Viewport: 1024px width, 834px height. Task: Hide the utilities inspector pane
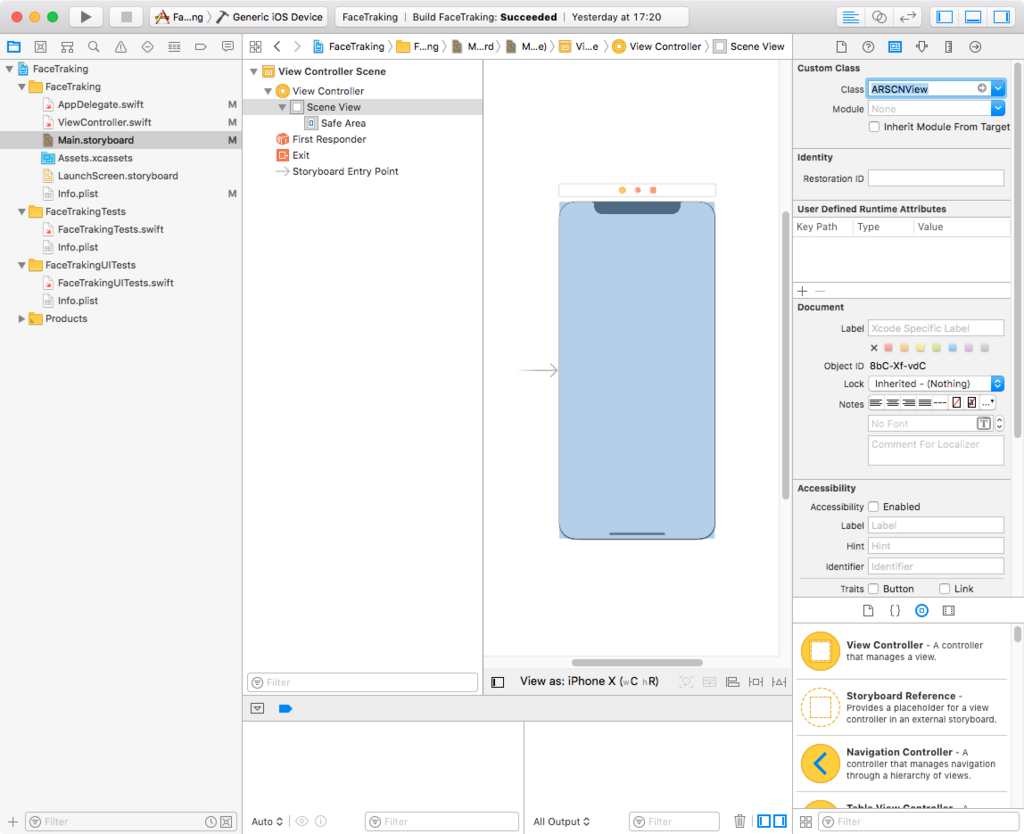1001,17
